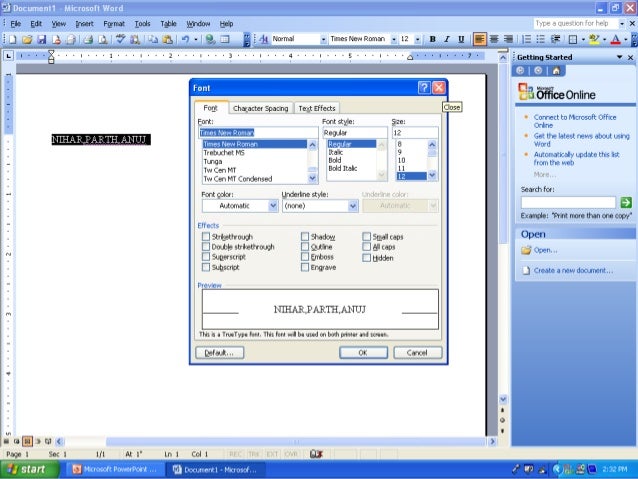This screenshot has width=638, height=479.
Task: Switch to the Text Effects tab
Action: point(317,108)
